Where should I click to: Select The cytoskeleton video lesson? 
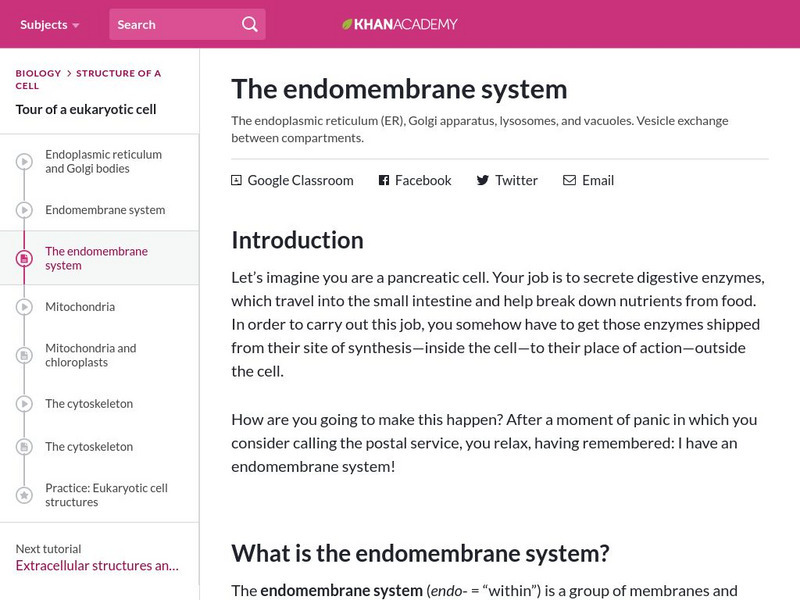pos(89,404)
